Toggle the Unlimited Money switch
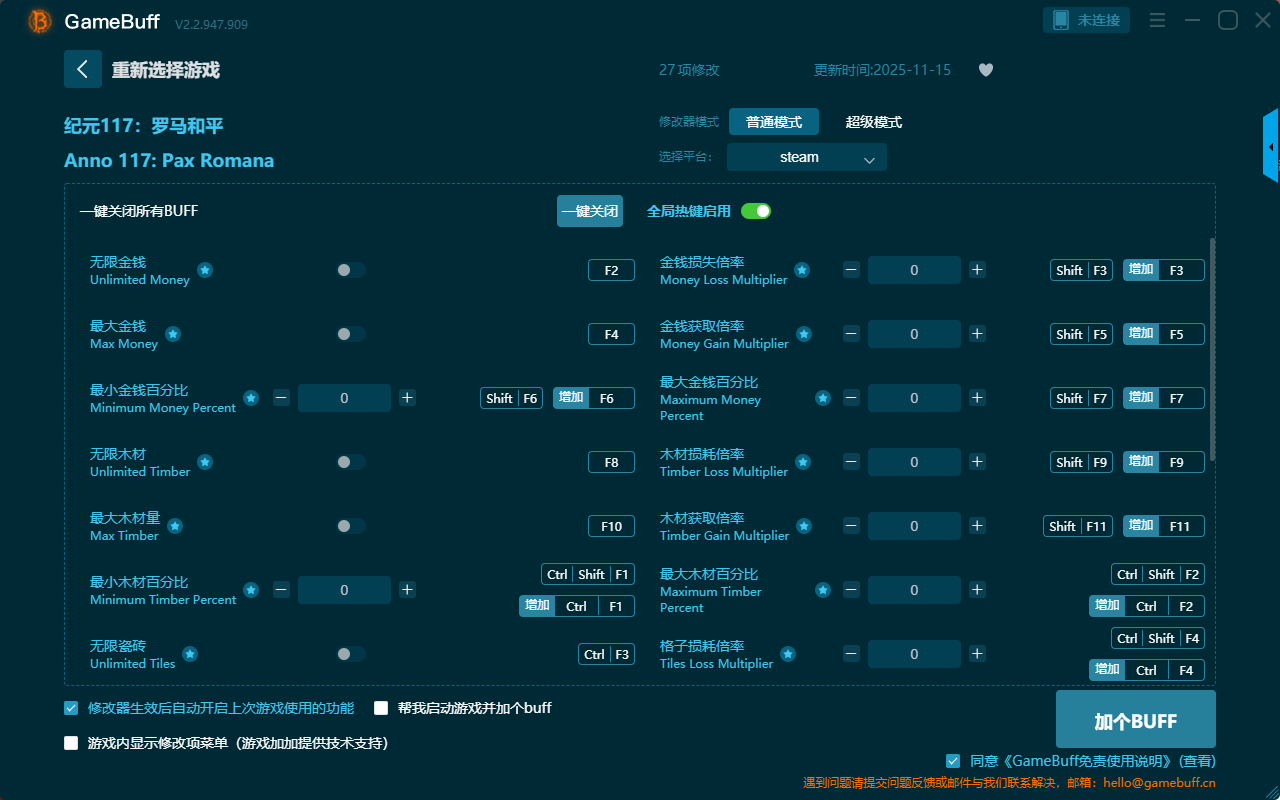The image size is (1280, 800). (350, 270)
